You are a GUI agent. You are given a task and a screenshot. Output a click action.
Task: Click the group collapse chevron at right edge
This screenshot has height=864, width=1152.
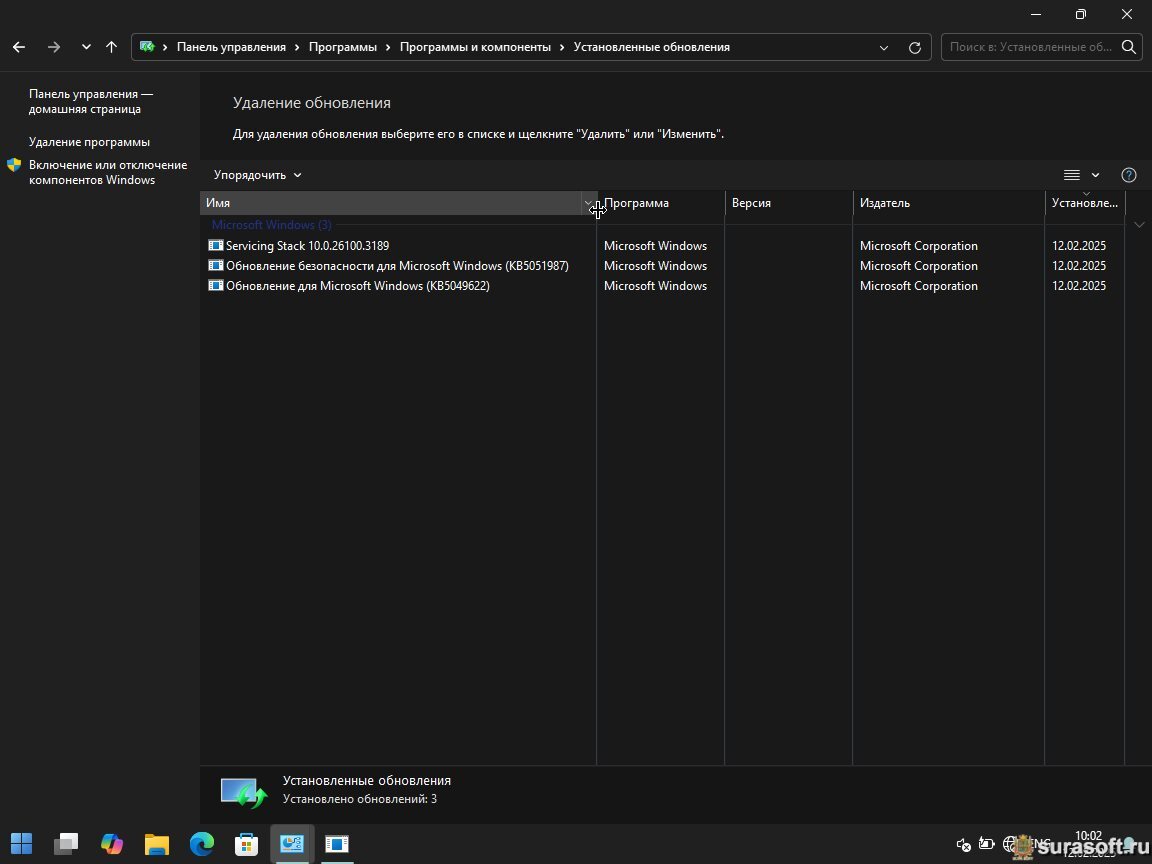click(1140, 225)
